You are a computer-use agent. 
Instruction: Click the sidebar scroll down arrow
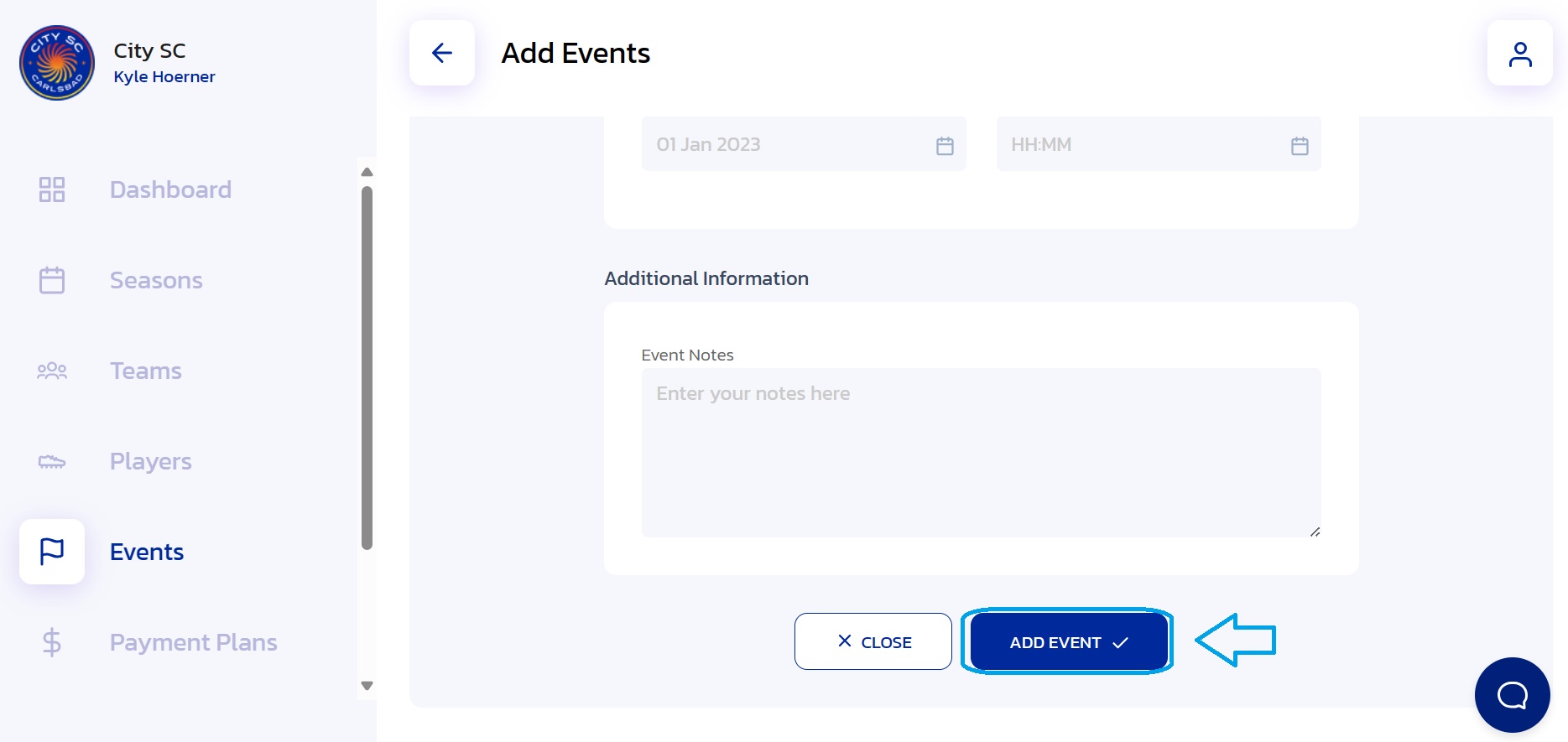pos(367,686)
